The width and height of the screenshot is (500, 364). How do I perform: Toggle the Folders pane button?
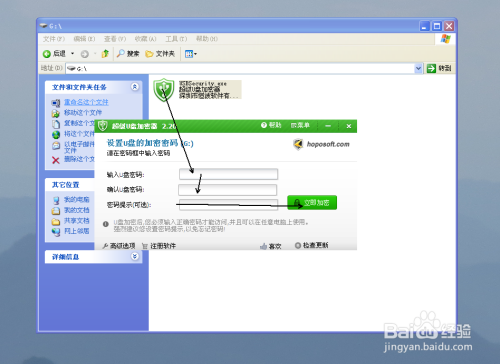pyautogui.click(x=160, y=54)
